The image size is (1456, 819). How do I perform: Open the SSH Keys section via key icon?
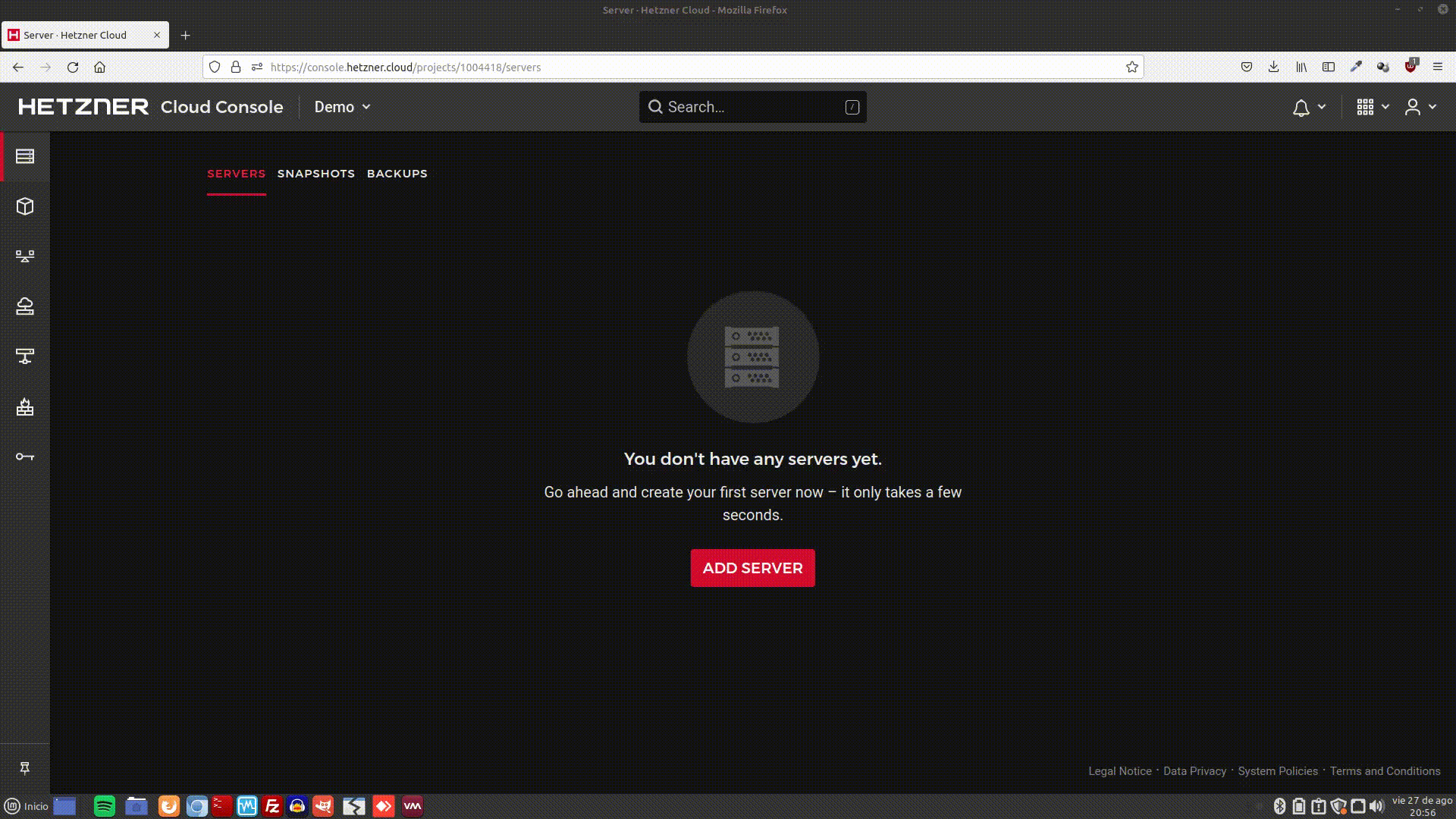point(25,457)
